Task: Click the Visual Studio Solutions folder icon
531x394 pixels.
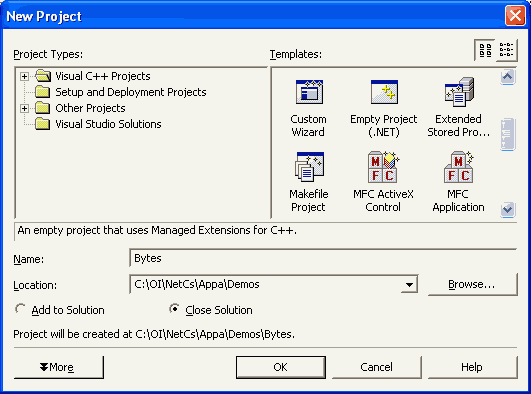Action: [x=43, y=124]
